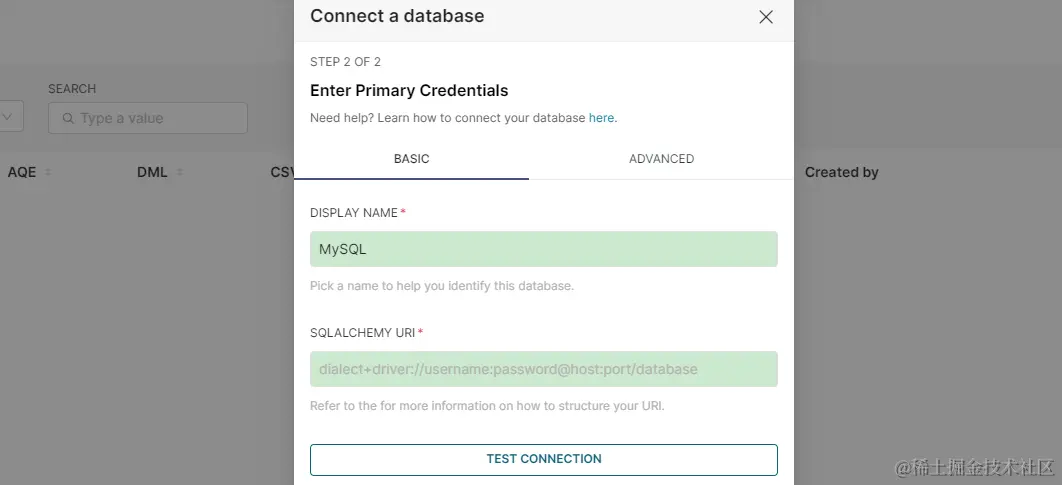The width and height of the screenshot is (1062, 485).
Task: Open the ADVANCED tab
Action: point(661,159)
